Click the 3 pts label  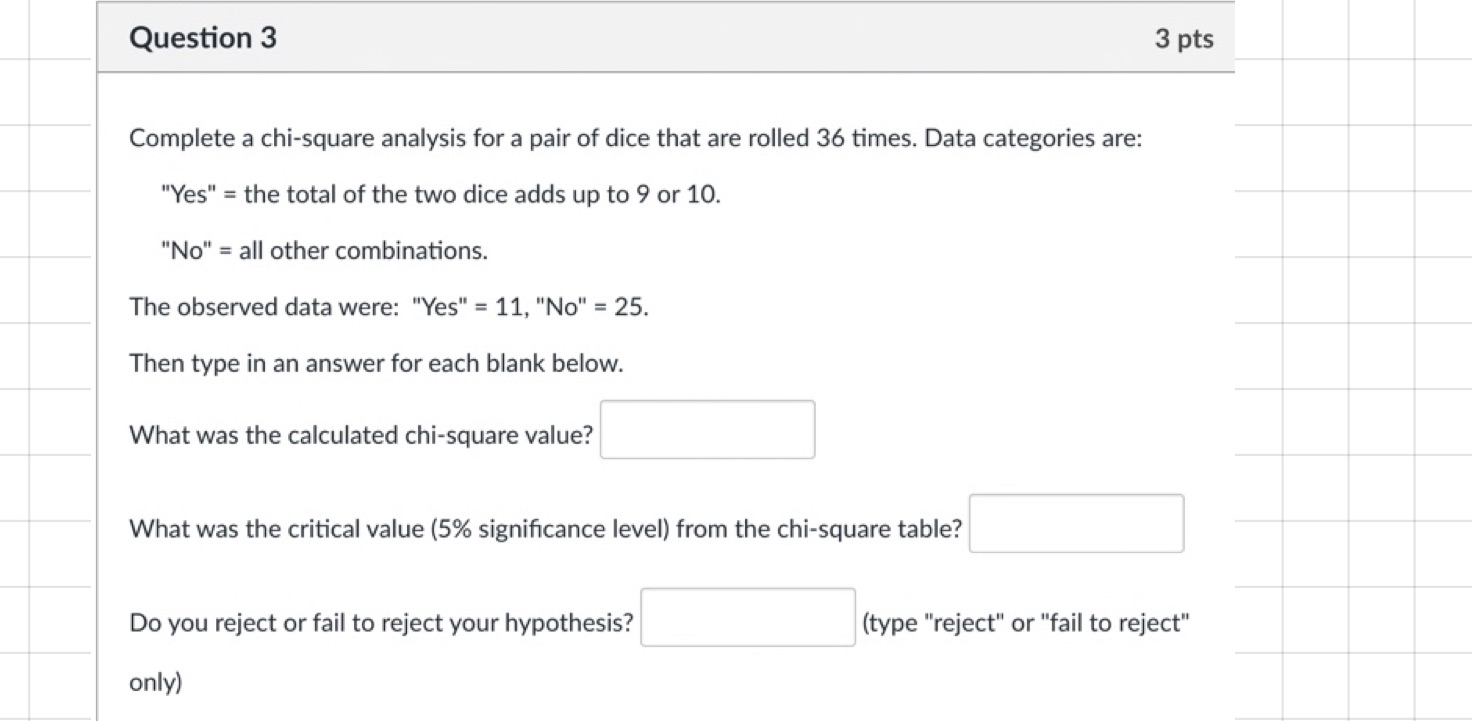point(1185,38)
